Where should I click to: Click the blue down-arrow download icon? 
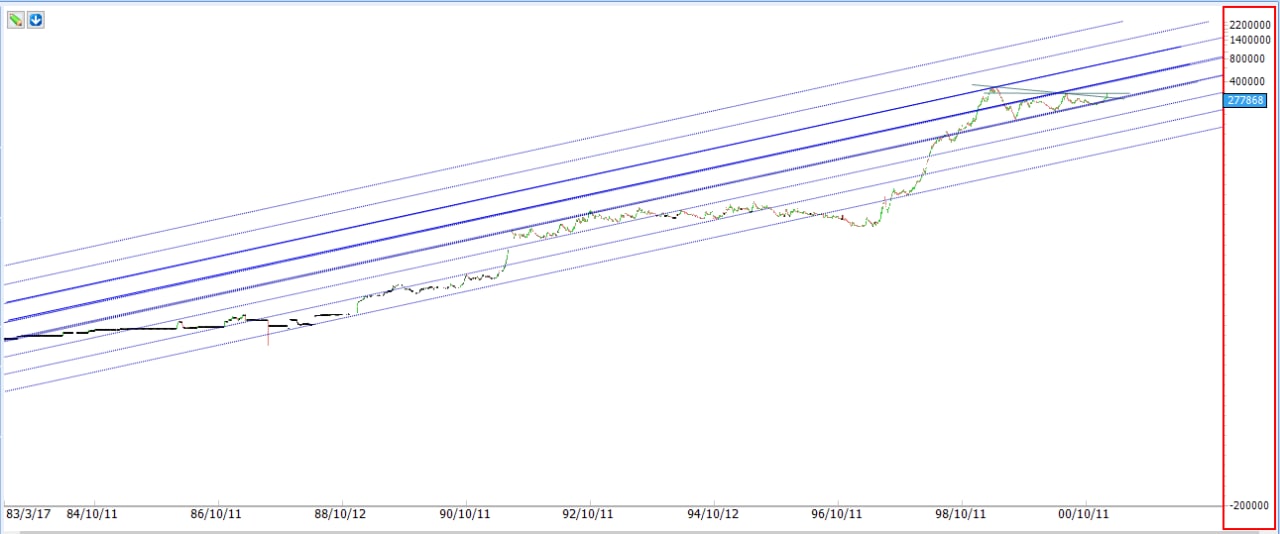(x=35, y=19)
